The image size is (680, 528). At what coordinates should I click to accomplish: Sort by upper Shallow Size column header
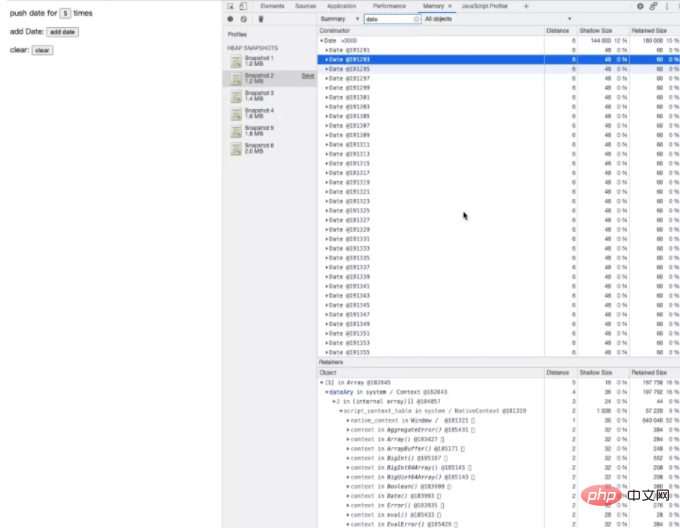(x=603, y=31)
